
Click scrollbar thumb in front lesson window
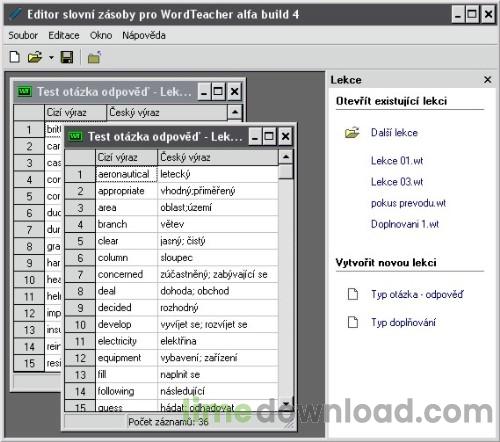coord(286,172)
